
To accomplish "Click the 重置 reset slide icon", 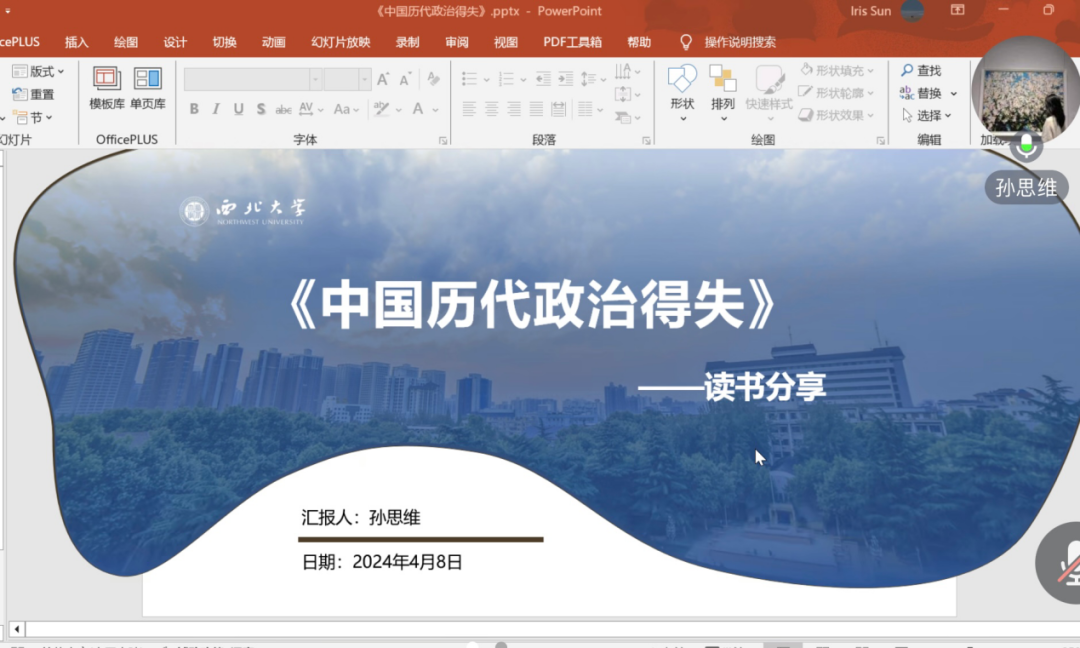I will tap(20, 94).
